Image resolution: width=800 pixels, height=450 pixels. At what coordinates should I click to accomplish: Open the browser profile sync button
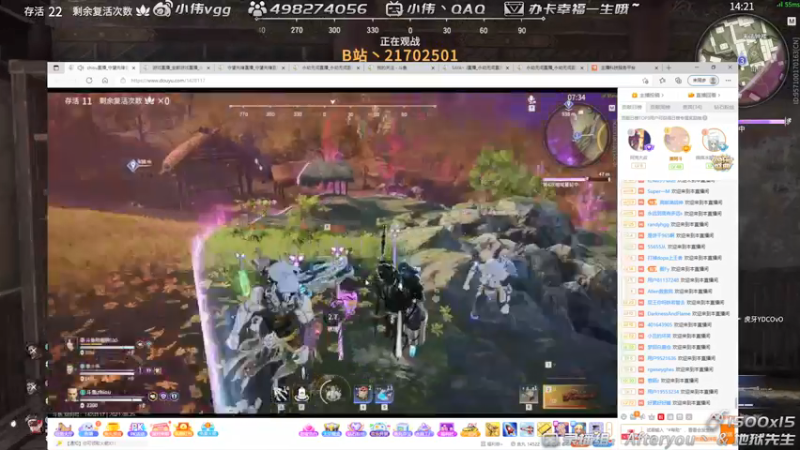[x=703, y=81]
